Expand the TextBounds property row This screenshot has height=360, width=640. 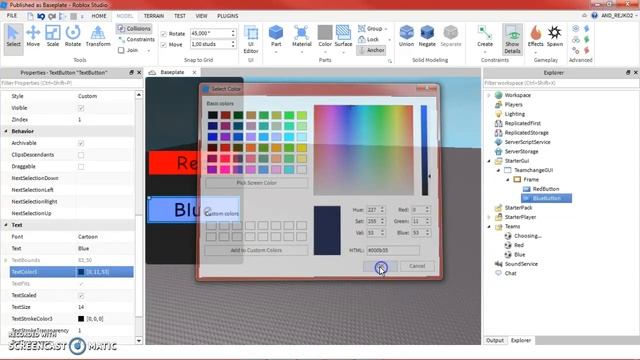6,260
